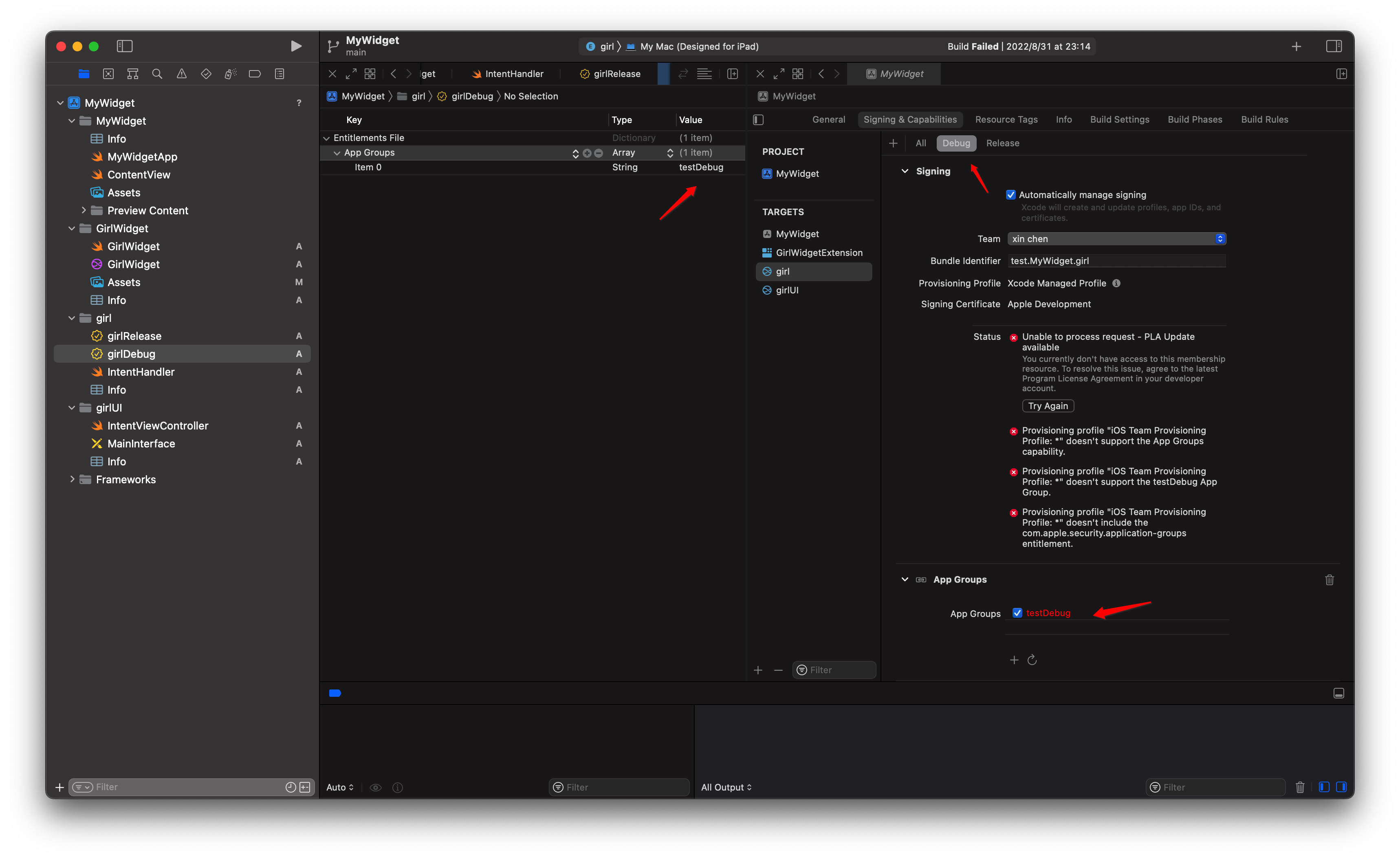The width and height of the screenshot is (1400, 859).
Task: Open the Auto variables scope dropdown
Action: (340, 787)
